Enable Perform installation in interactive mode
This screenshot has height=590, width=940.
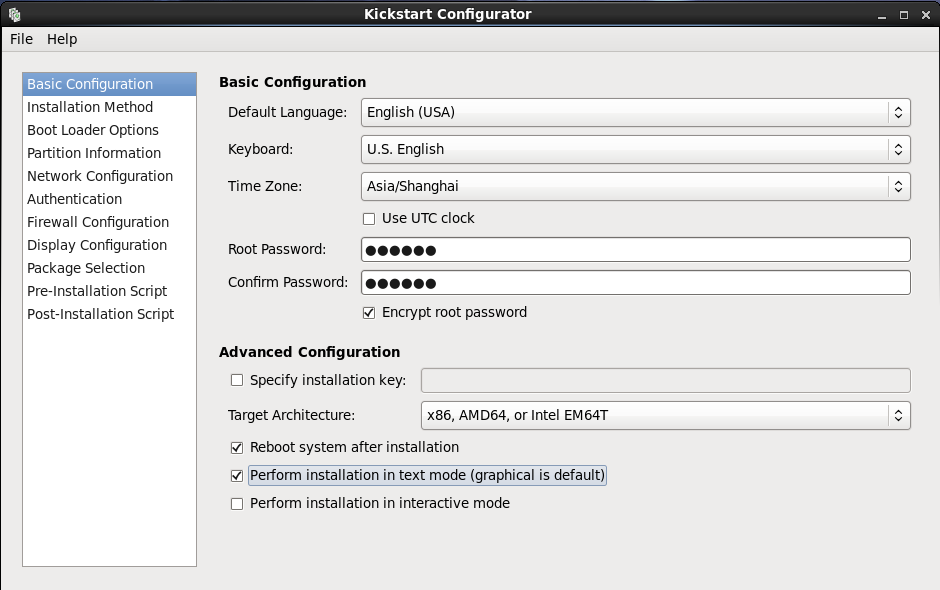pos(237,503)
